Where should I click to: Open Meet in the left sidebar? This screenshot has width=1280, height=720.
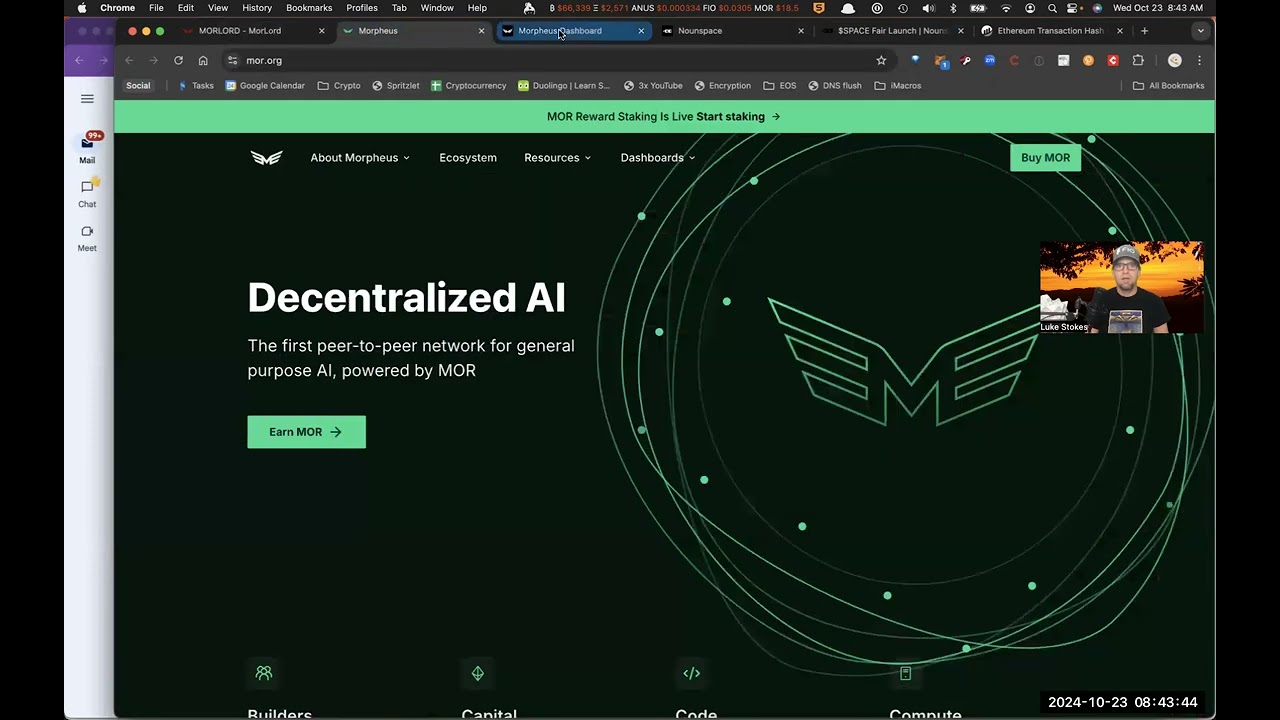pyautogui.click(x=87, y=238)
